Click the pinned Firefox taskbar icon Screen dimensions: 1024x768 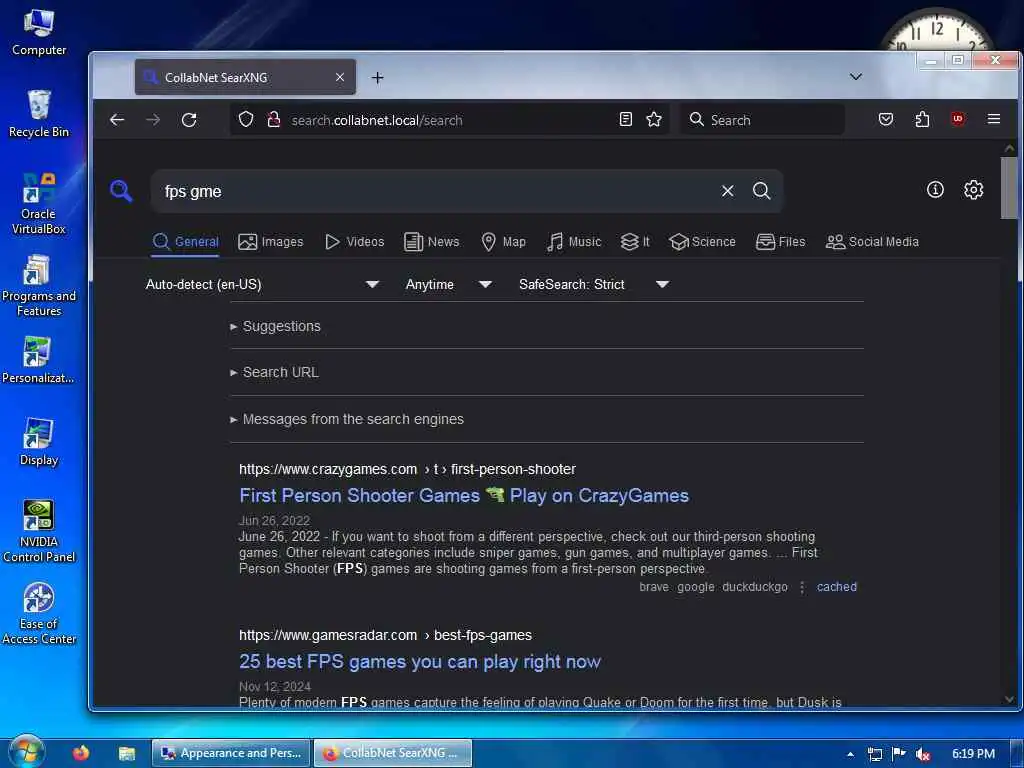[81, 753]
